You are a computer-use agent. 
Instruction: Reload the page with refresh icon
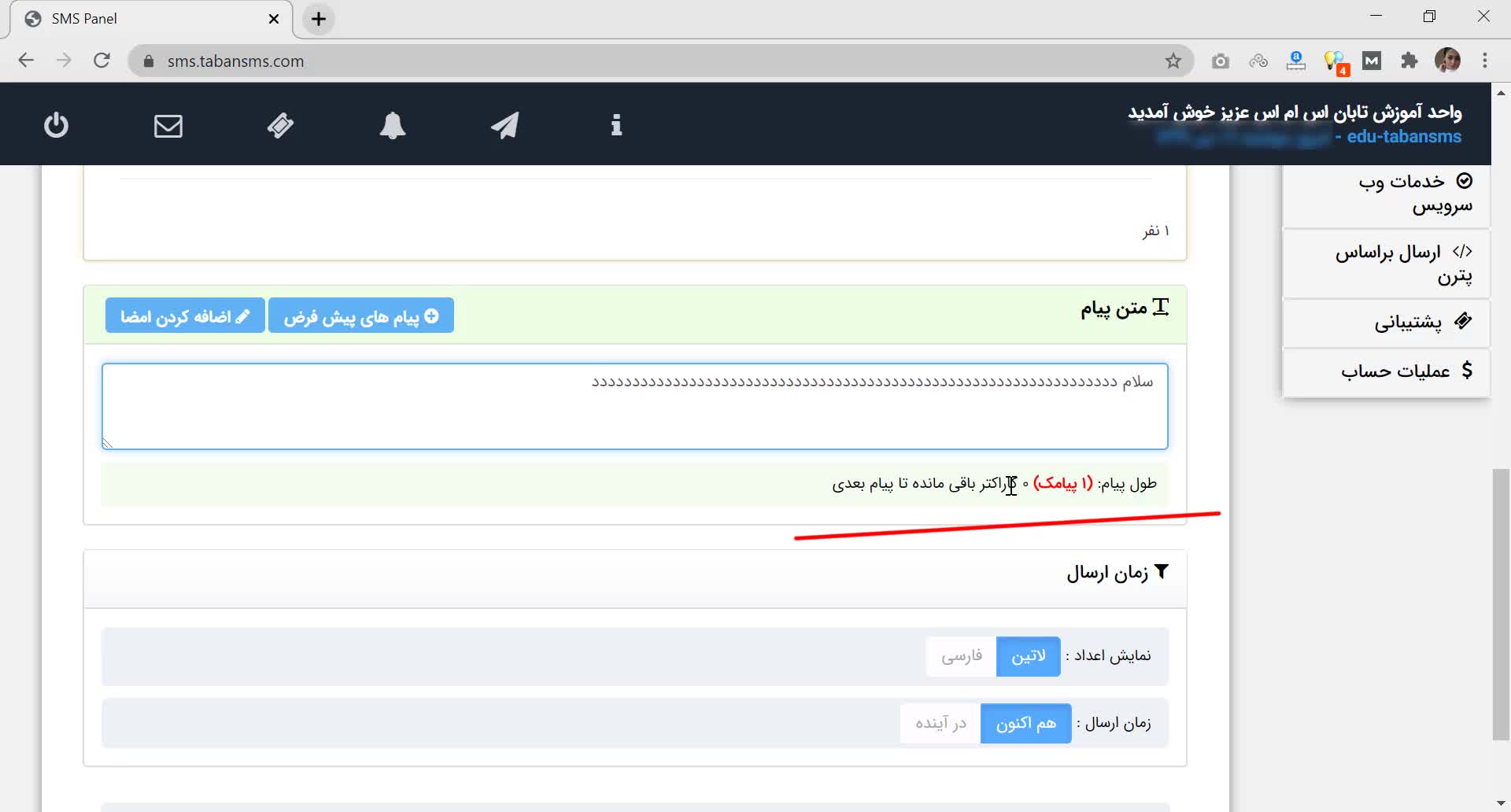pos(102,61)
